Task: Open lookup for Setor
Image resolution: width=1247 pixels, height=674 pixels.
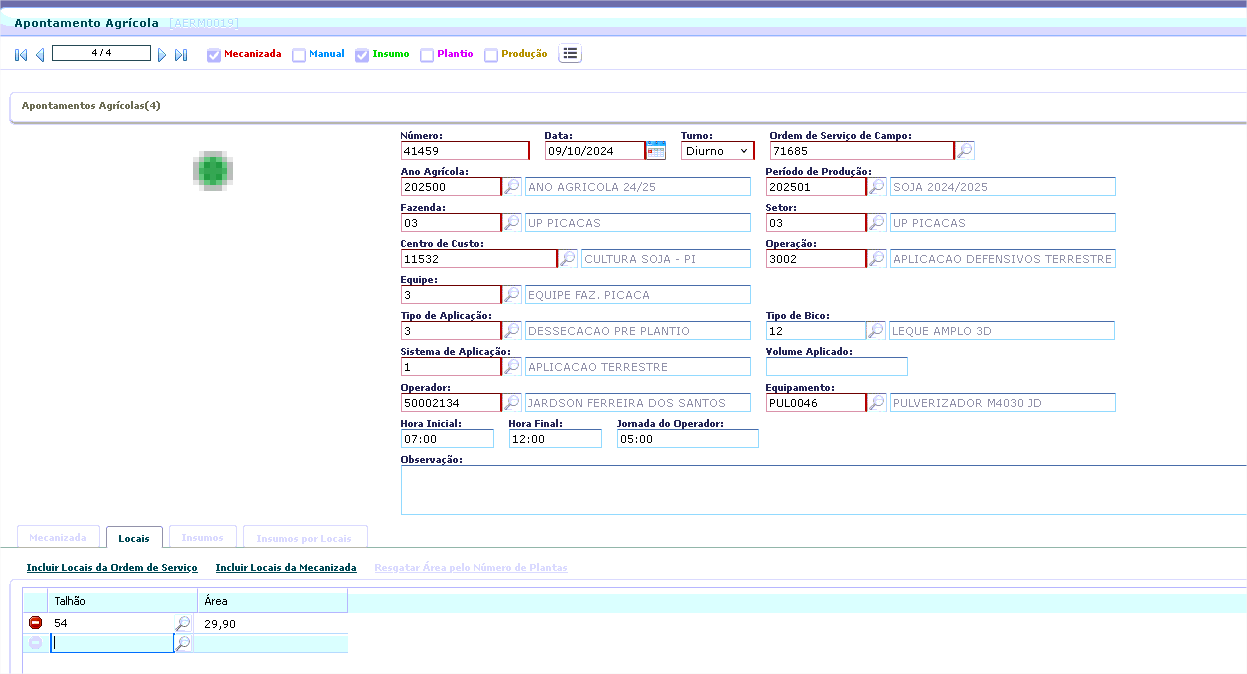Action: coord(876,223)
